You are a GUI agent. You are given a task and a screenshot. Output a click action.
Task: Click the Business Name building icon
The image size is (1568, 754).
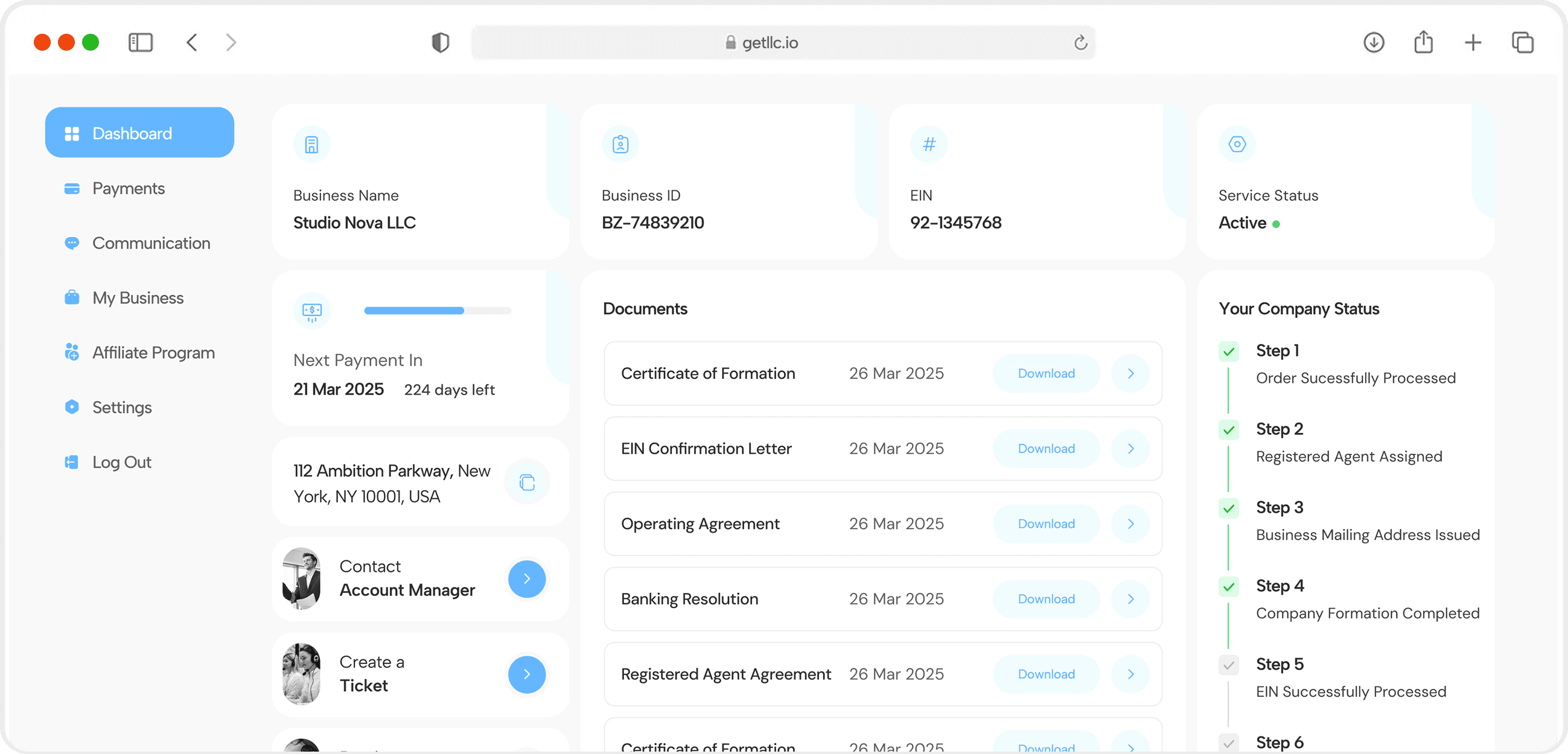pos(311,144)
